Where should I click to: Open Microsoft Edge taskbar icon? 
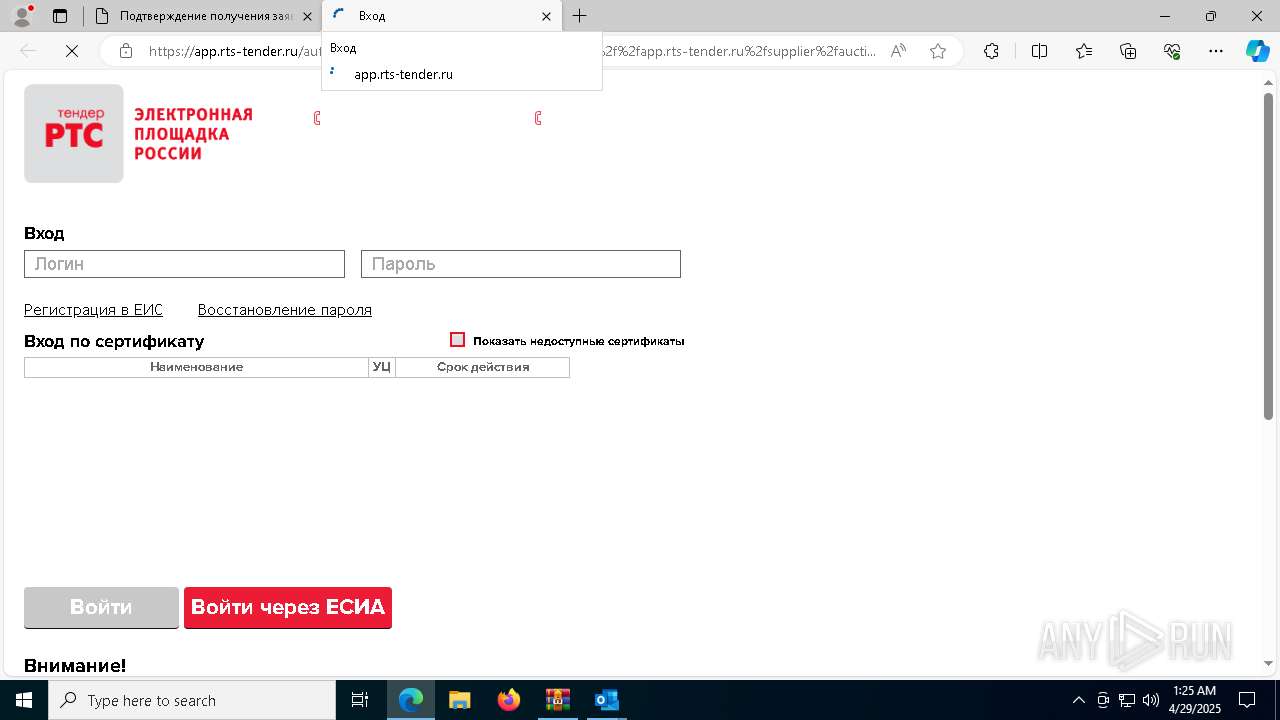411,700
